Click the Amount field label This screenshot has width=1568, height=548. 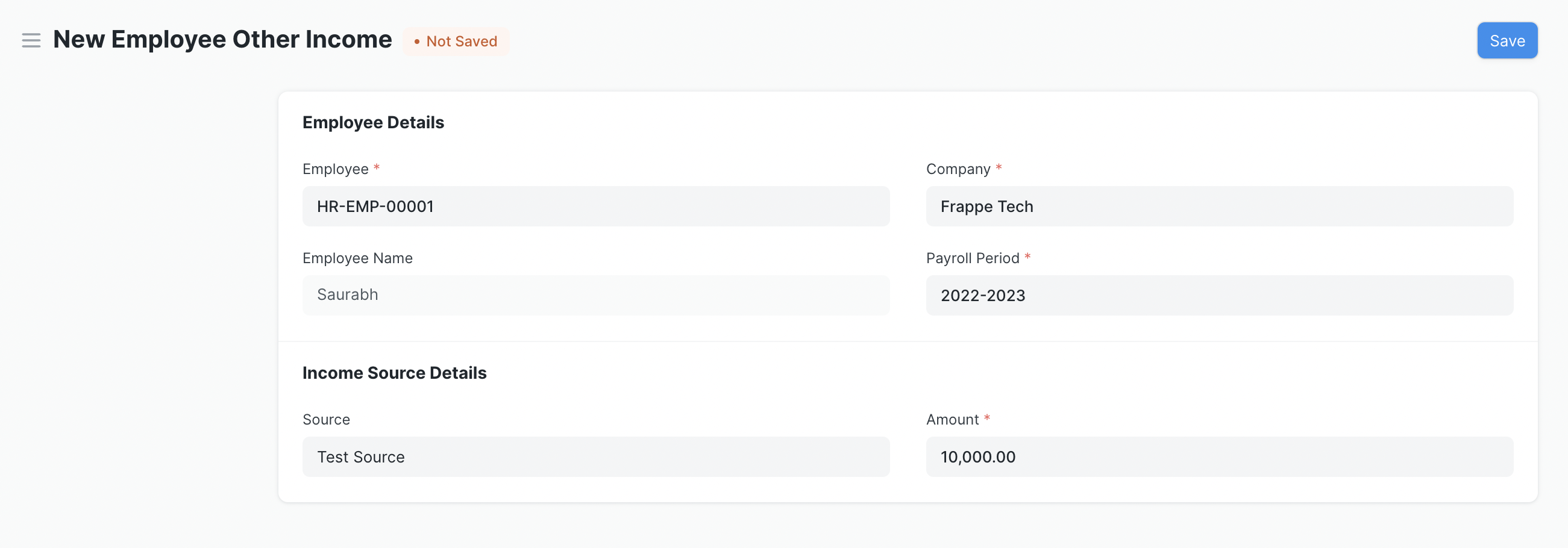coord(952,420)
